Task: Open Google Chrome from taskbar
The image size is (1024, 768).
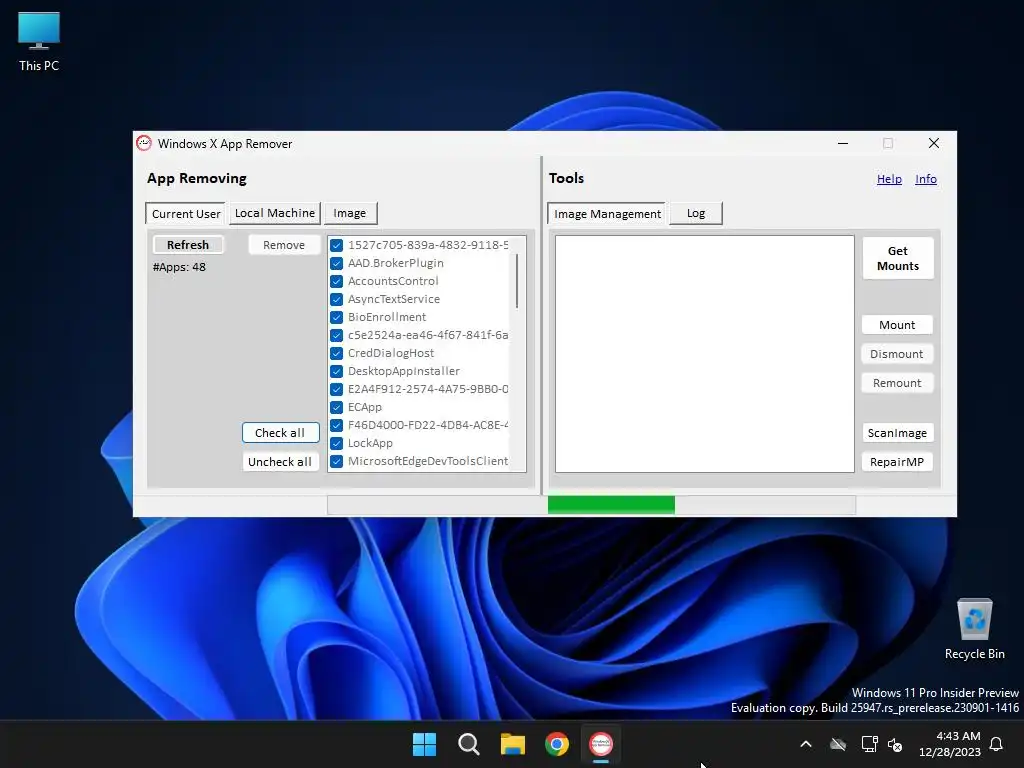Action: [557, 744]
